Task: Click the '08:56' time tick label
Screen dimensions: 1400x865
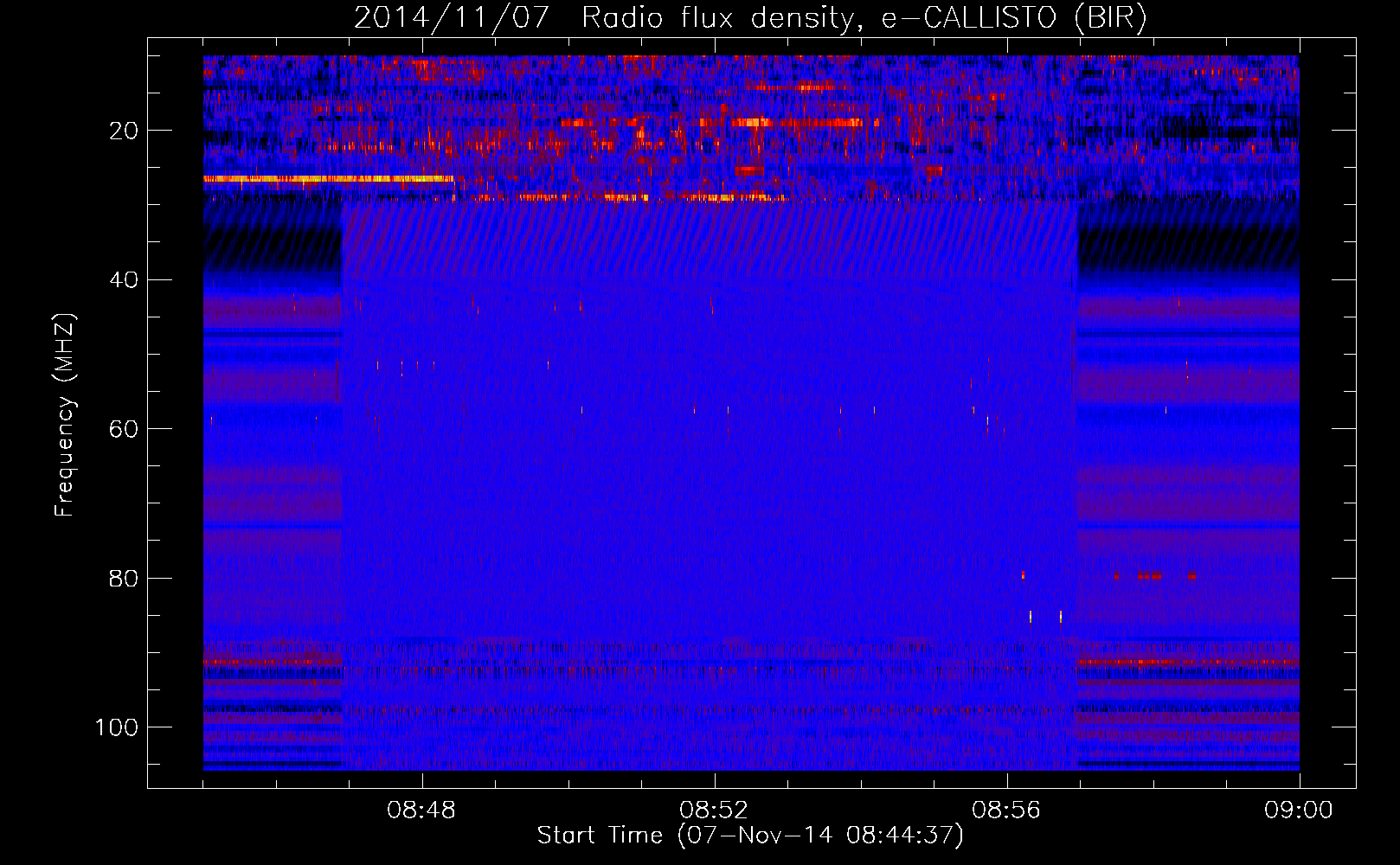Action: [x=1006, y=811]
